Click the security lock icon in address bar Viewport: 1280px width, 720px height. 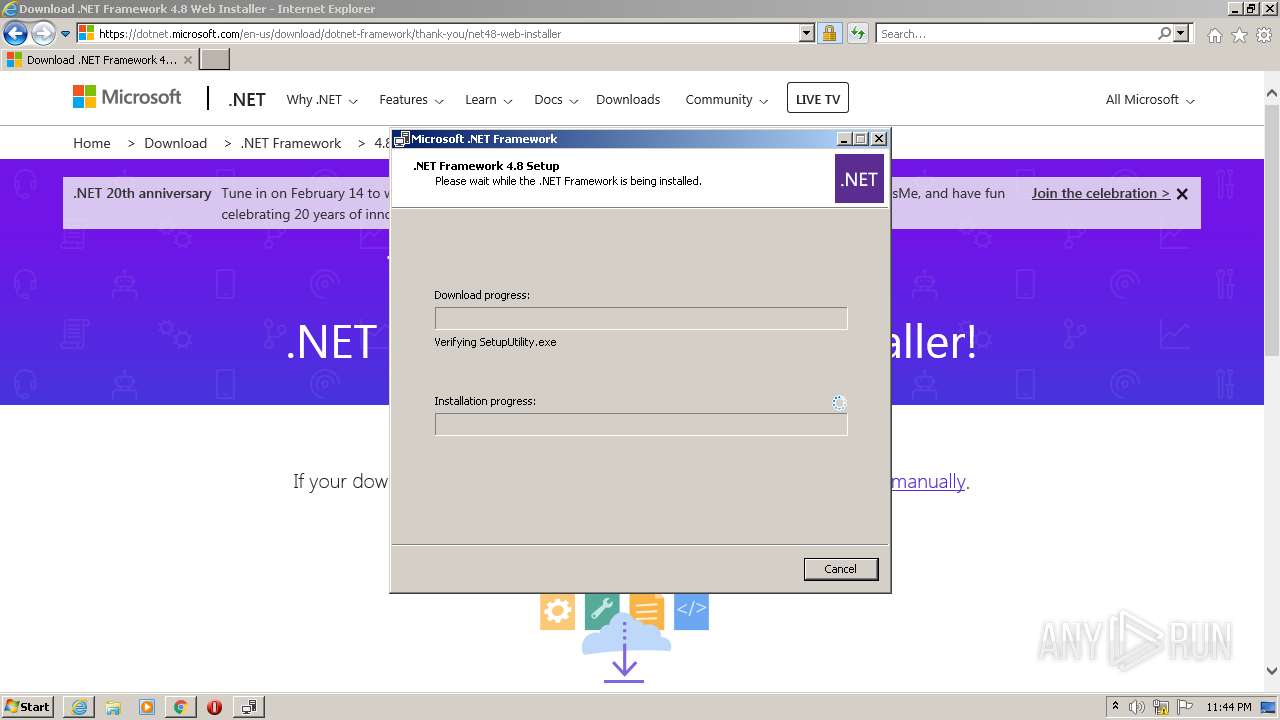click(829, 33)
